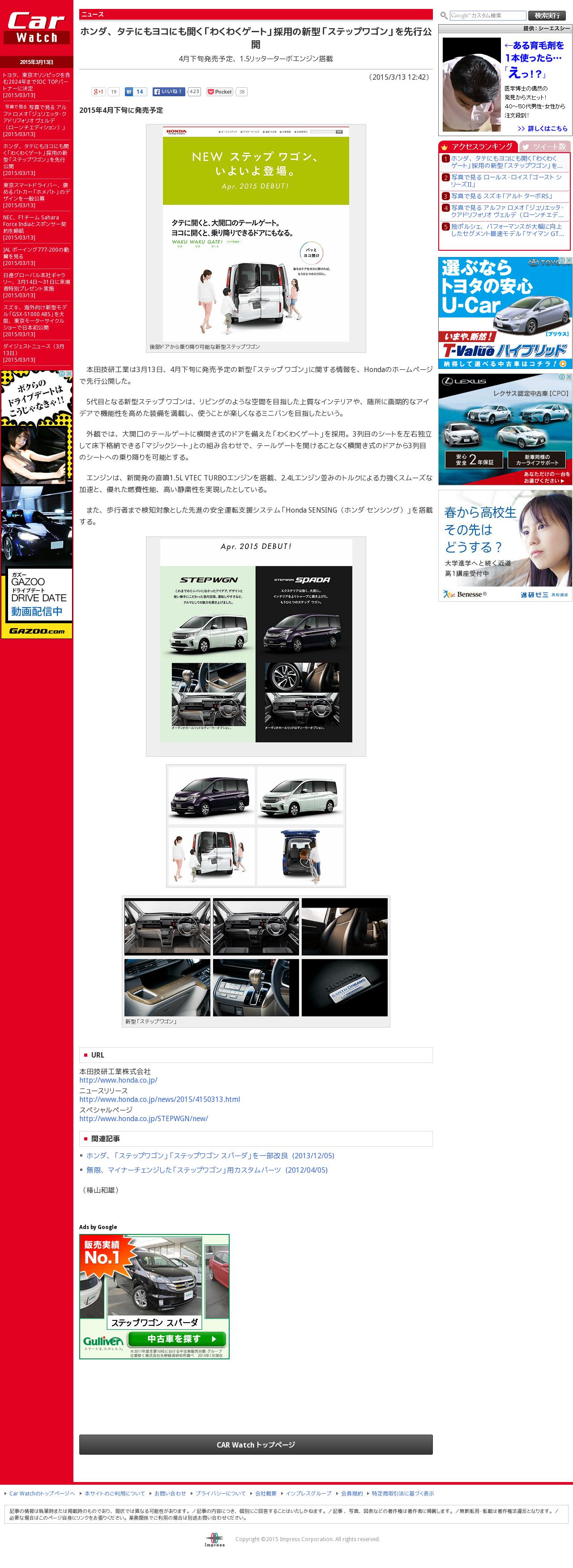This screenshot has height=1568, width=573.
Task: Open footer link 会社概要
Action: pyautogui.click(x=265, y=1493)
